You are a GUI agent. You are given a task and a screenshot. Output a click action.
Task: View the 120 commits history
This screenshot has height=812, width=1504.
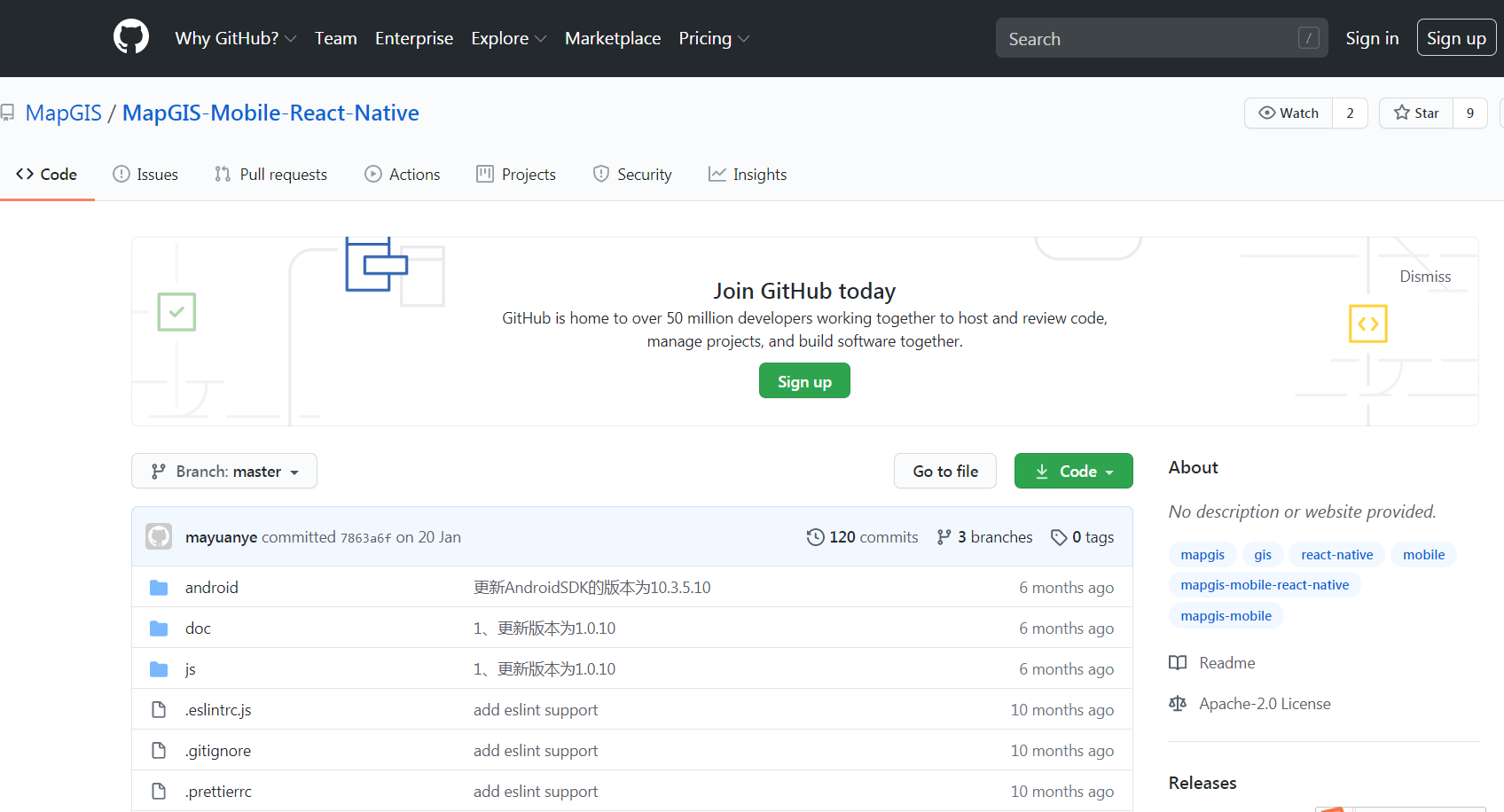click(862, 537)
